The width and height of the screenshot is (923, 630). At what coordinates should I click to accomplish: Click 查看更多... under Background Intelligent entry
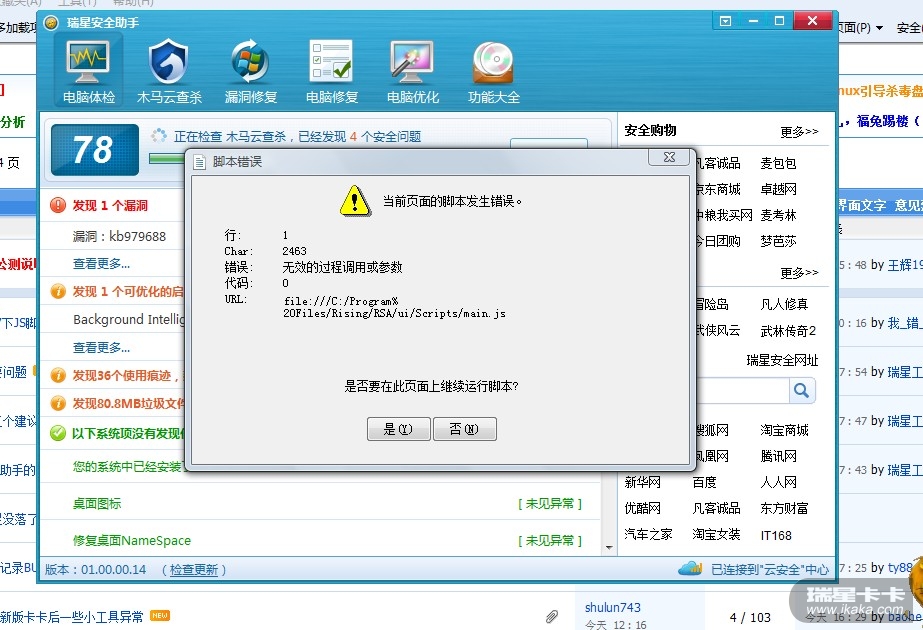(101, 347)
